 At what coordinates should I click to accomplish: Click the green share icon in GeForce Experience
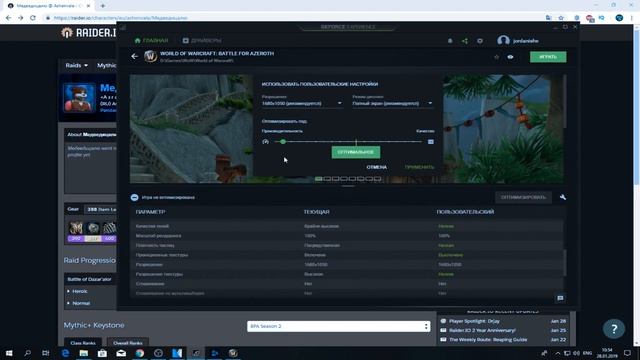coord(465,41)
